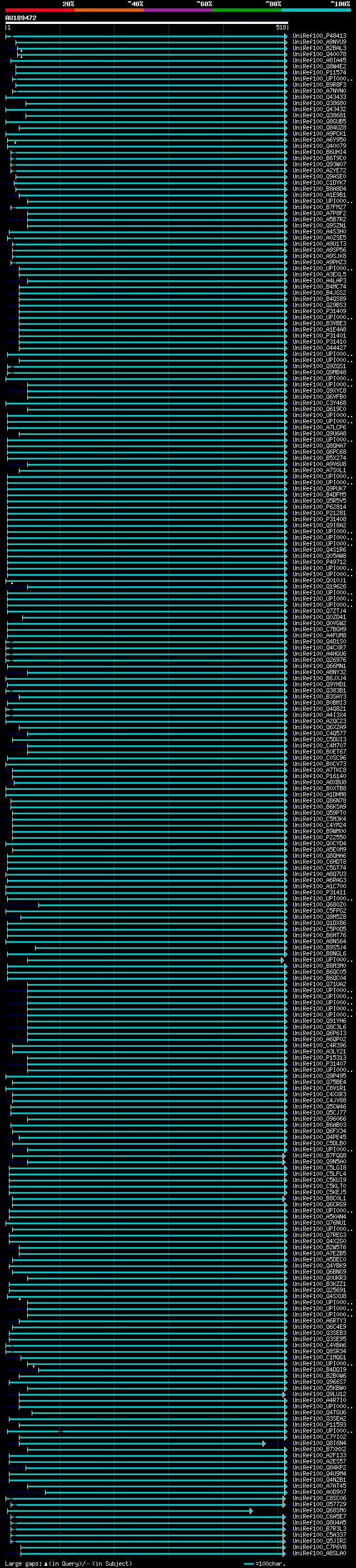Open hit UniRef100_P31410
Viewport: 356px width, 1568px height.
pyautogui.click(x=319, y=342)
